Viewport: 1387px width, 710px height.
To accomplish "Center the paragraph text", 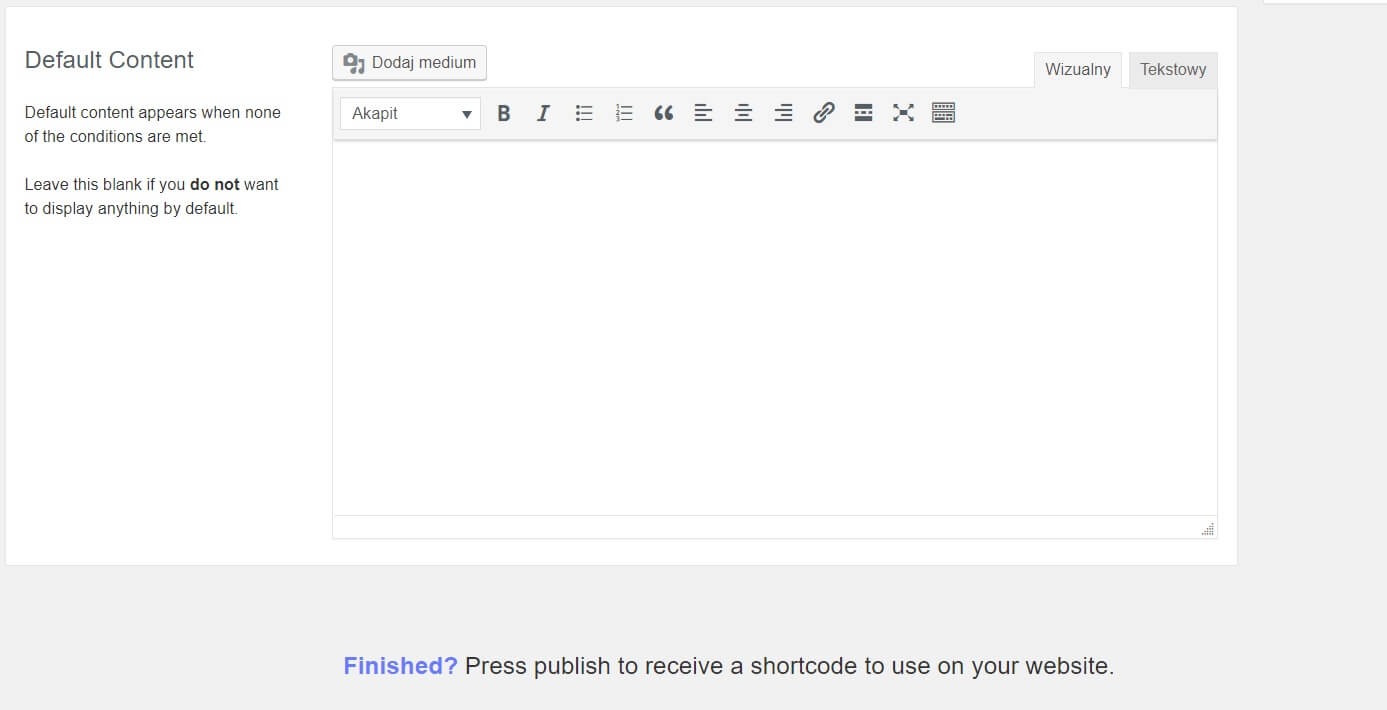I will click(x=743, y=112).
